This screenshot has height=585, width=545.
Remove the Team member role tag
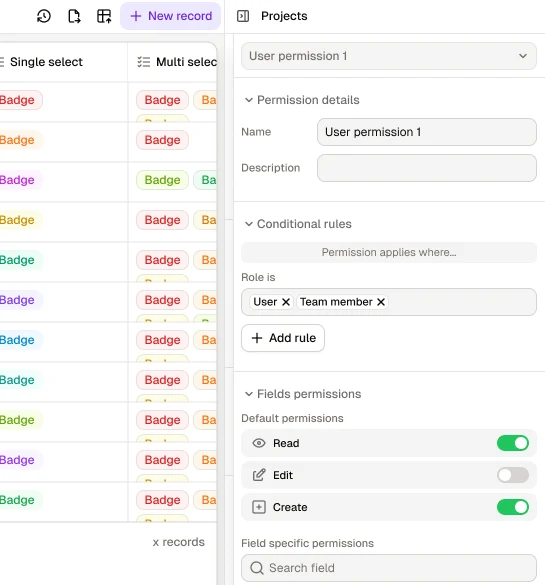coord(381,302)
